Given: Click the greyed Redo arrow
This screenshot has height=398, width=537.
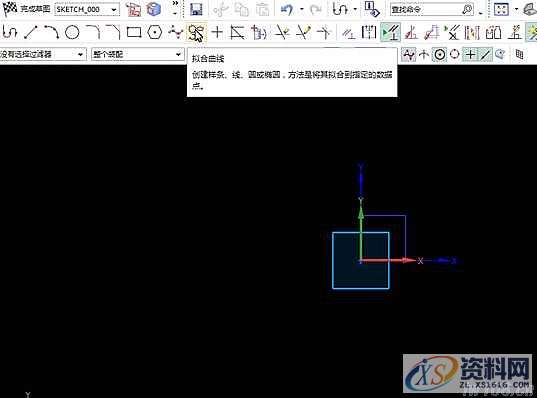Looking at the screenshot, I should click(315, 10).
